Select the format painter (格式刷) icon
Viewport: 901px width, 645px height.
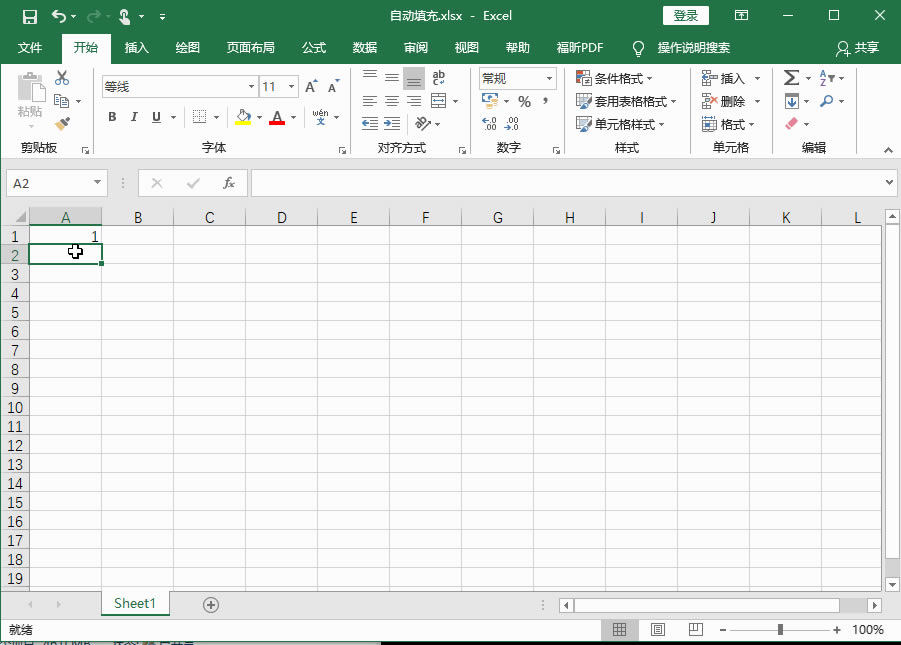point(60,123)
